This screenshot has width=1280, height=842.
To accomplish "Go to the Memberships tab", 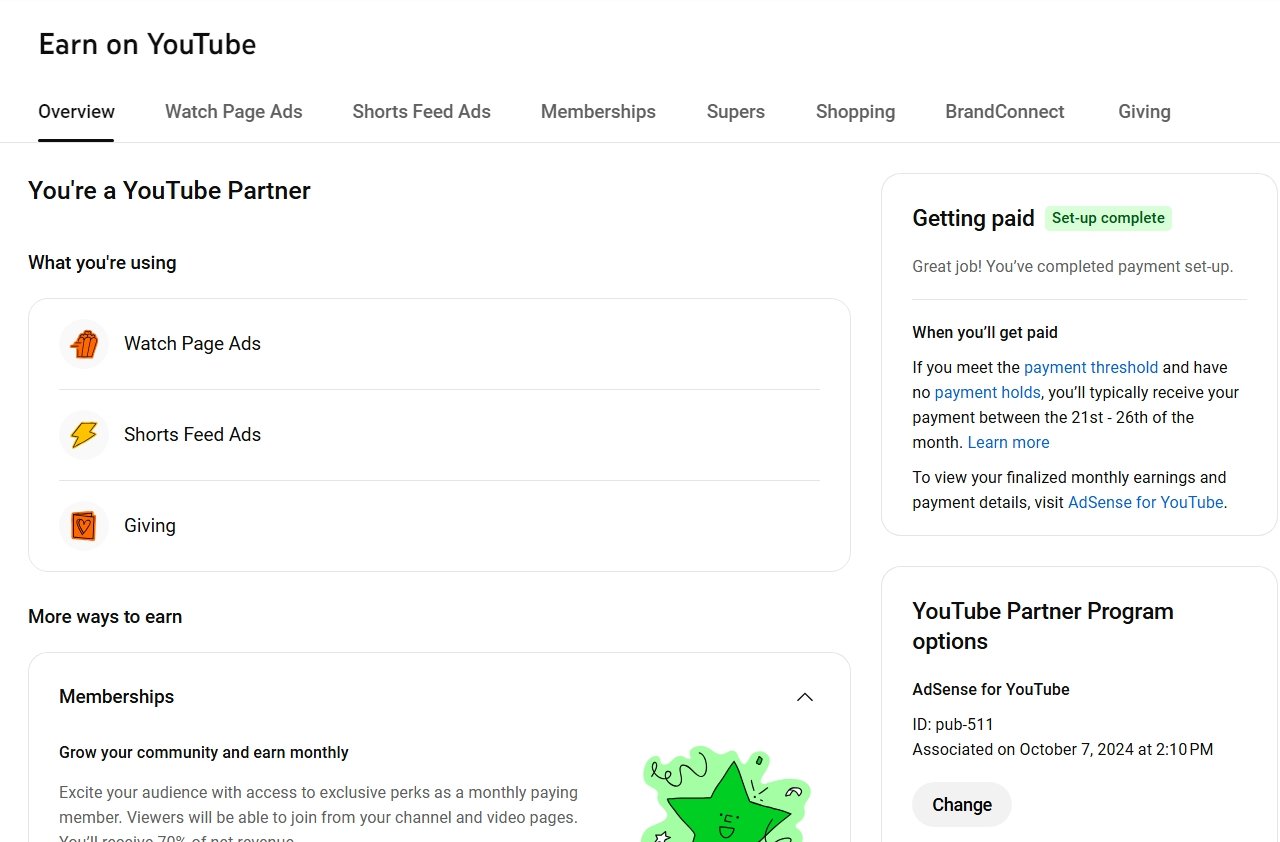I will click(x=598, y=112).
